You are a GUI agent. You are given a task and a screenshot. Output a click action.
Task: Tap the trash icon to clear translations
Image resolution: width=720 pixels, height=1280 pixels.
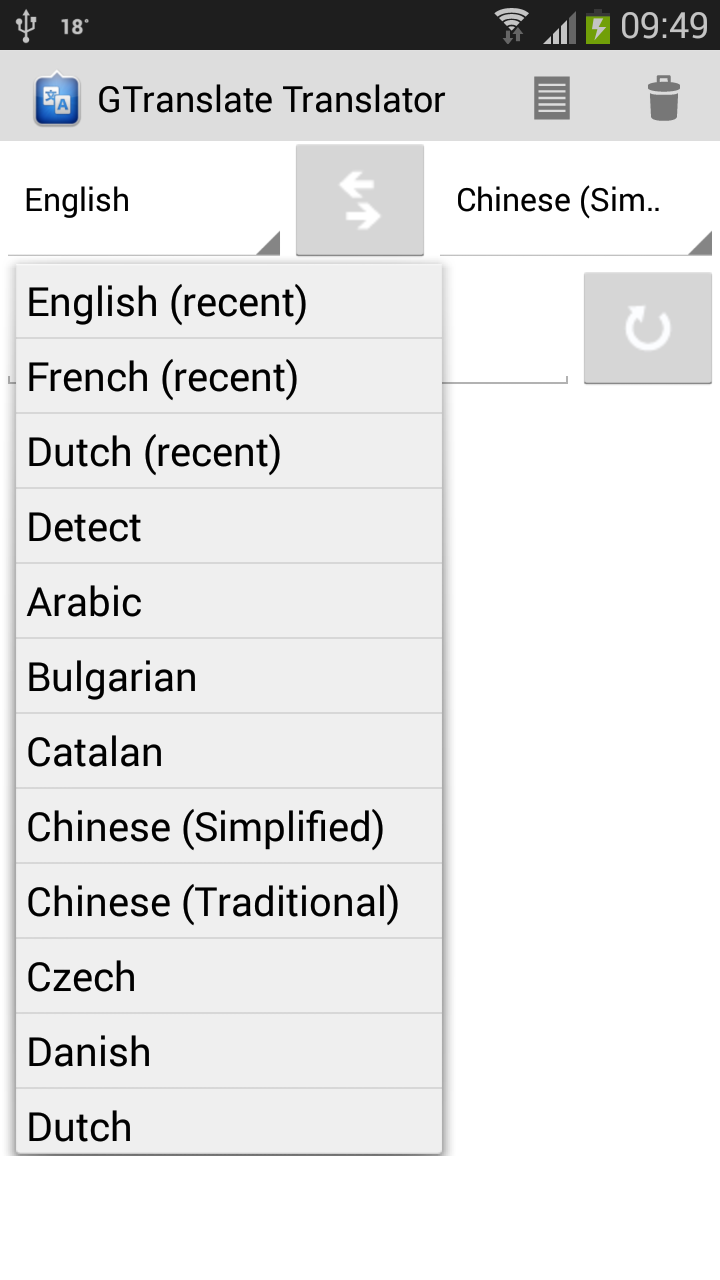pos(664,97)
